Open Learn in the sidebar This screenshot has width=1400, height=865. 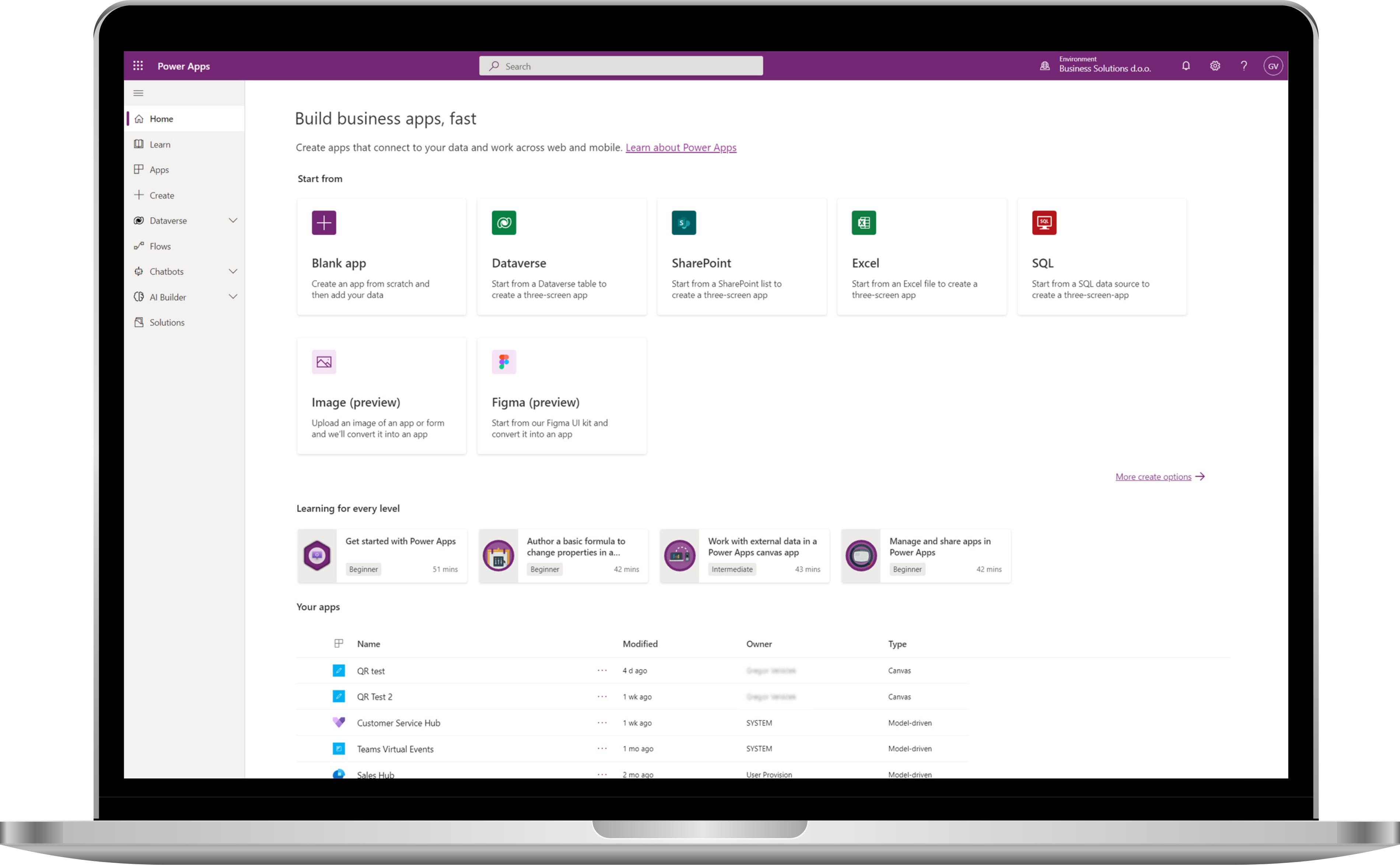click(x=184, y=144)
